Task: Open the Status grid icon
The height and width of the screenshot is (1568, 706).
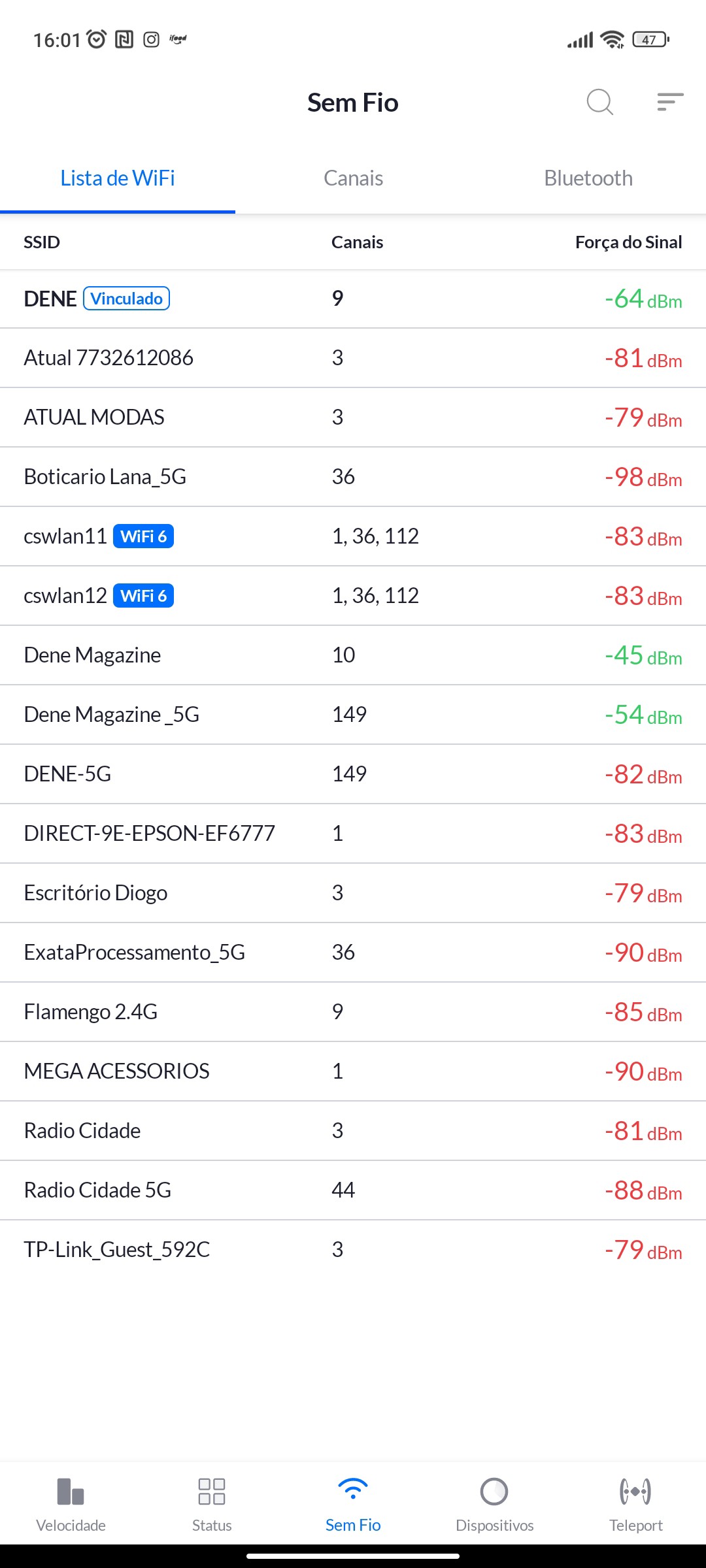Action: click(x=212, y=1504)
